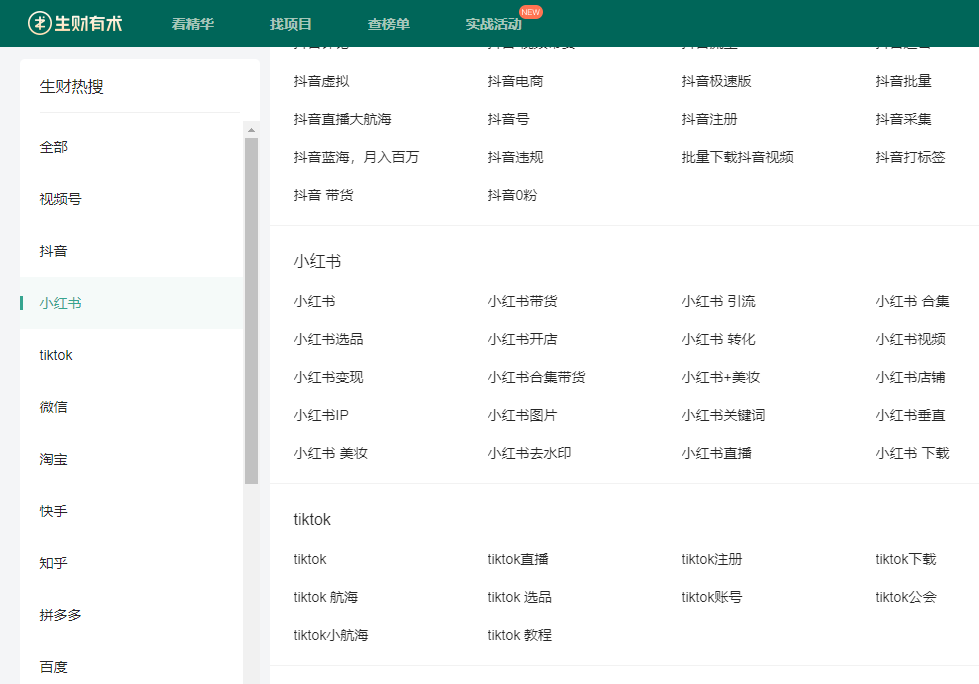Open 快手 category in the sidebar
The width and height of the screenshot is (979, 684).
[54, 511]
